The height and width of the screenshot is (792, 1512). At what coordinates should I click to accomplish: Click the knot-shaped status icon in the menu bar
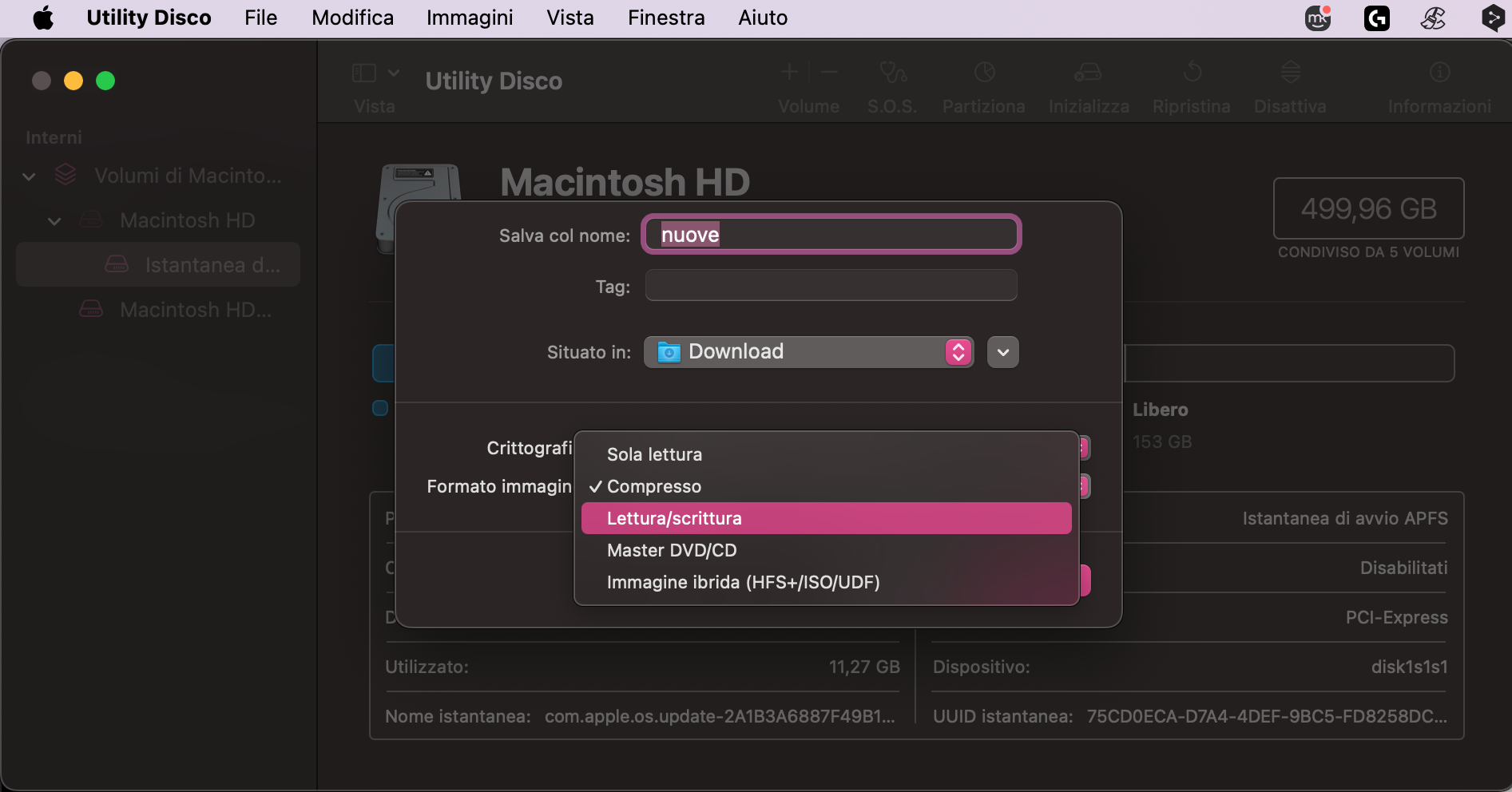pyautogui.click(x=1434, y=18)
